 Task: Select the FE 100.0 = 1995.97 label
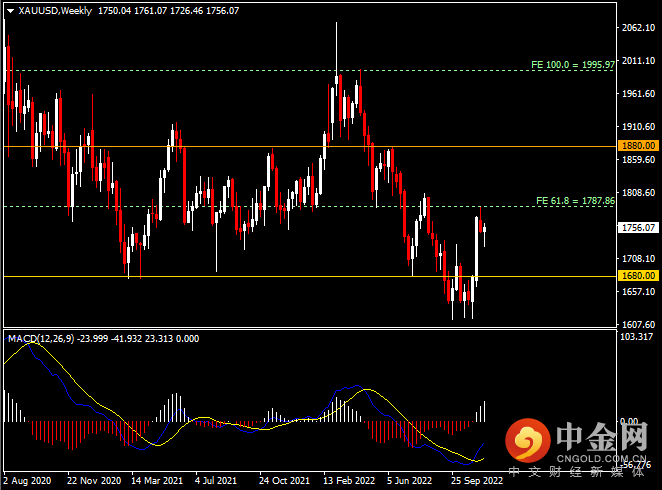tap(572, 65)
